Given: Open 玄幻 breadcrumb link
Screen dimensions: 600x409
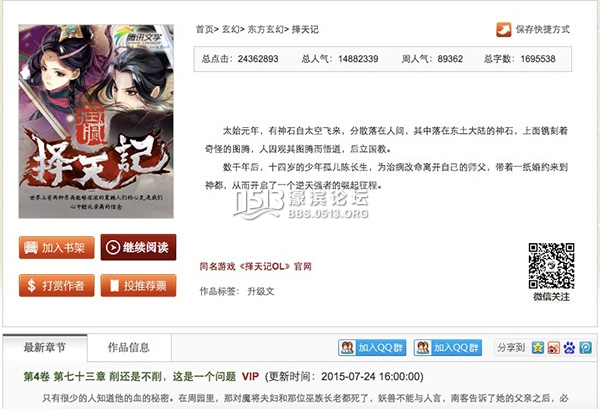Looking at the screenshot, I should [230, 29].
